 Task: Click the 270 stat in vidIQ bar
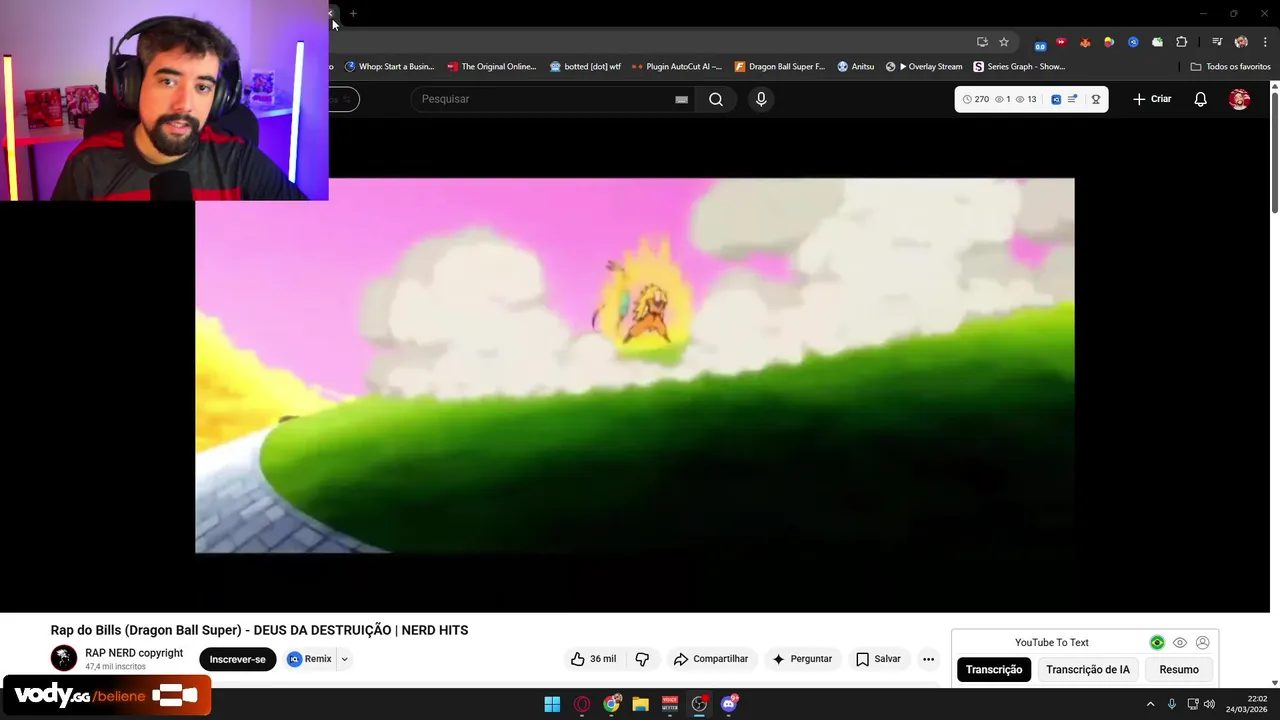coord(976,99)
